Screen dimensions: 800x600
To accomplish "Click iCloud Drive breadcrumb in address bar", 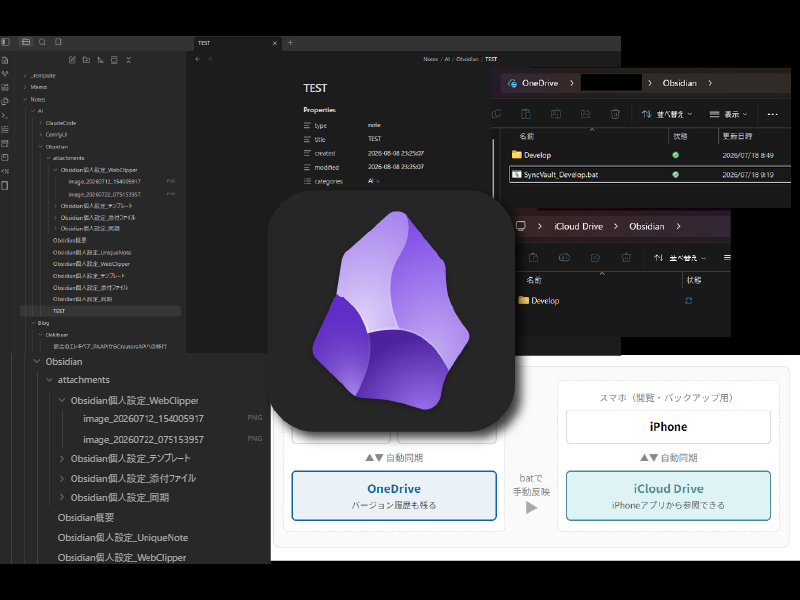I will [579, 226].
